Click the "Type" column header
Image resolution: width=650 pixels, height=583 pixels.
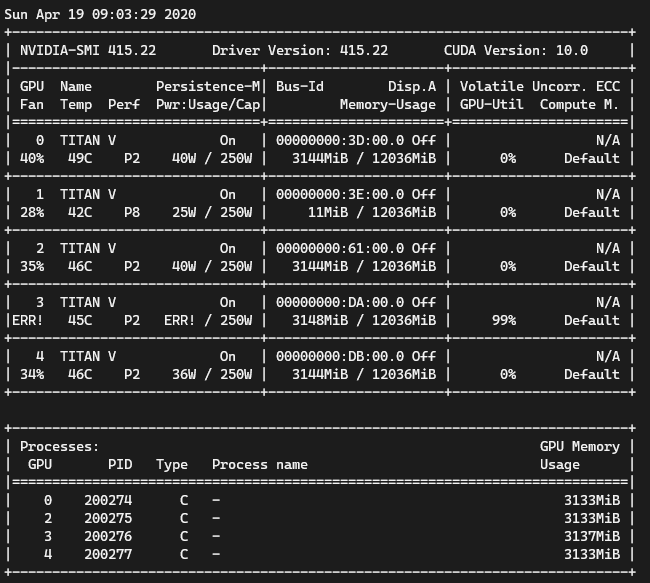(x=172, y=464)
